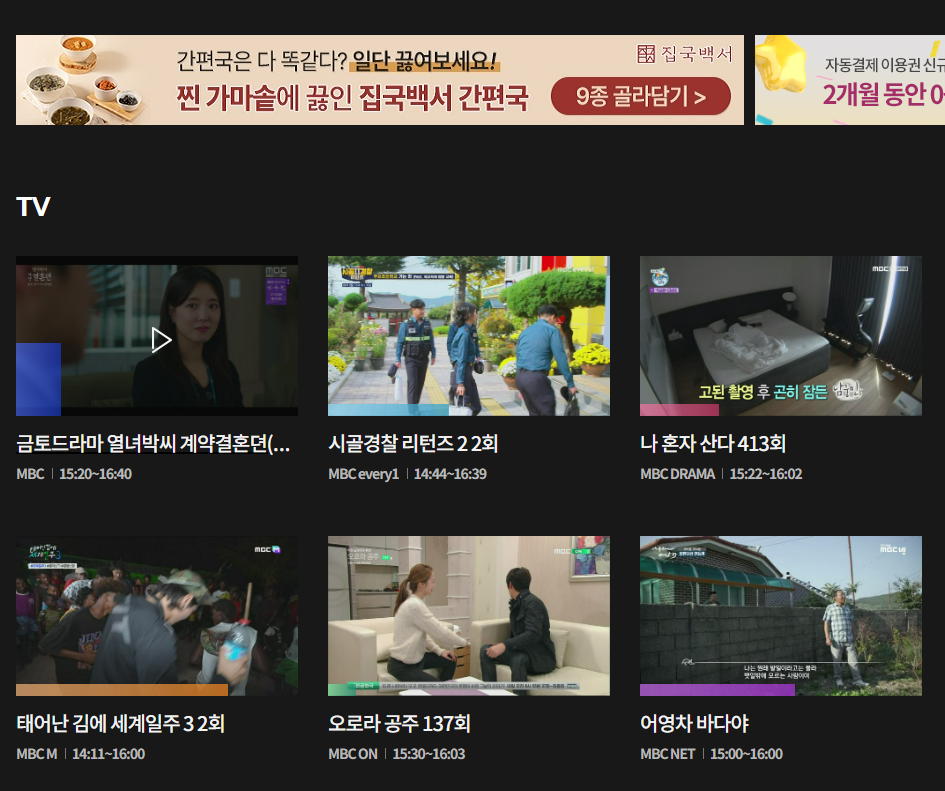The image size is (945, 791).
Task: Click progress bar on 어영차 바다야 thumbnail
Action: pyautogui.click(x=717, y=690)
